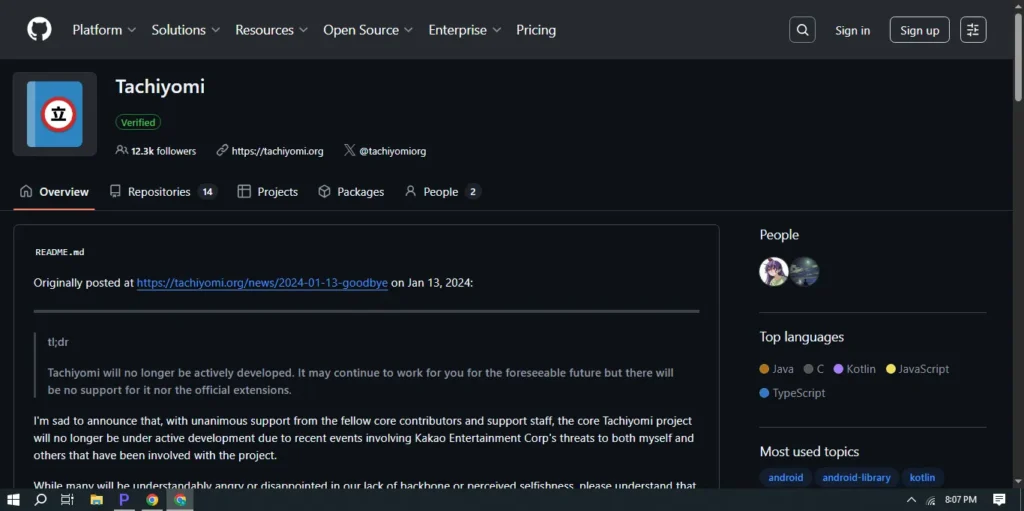This screenshot has height=511, width=1024.
Task: Click the People person icon
Action: [410, 191]
